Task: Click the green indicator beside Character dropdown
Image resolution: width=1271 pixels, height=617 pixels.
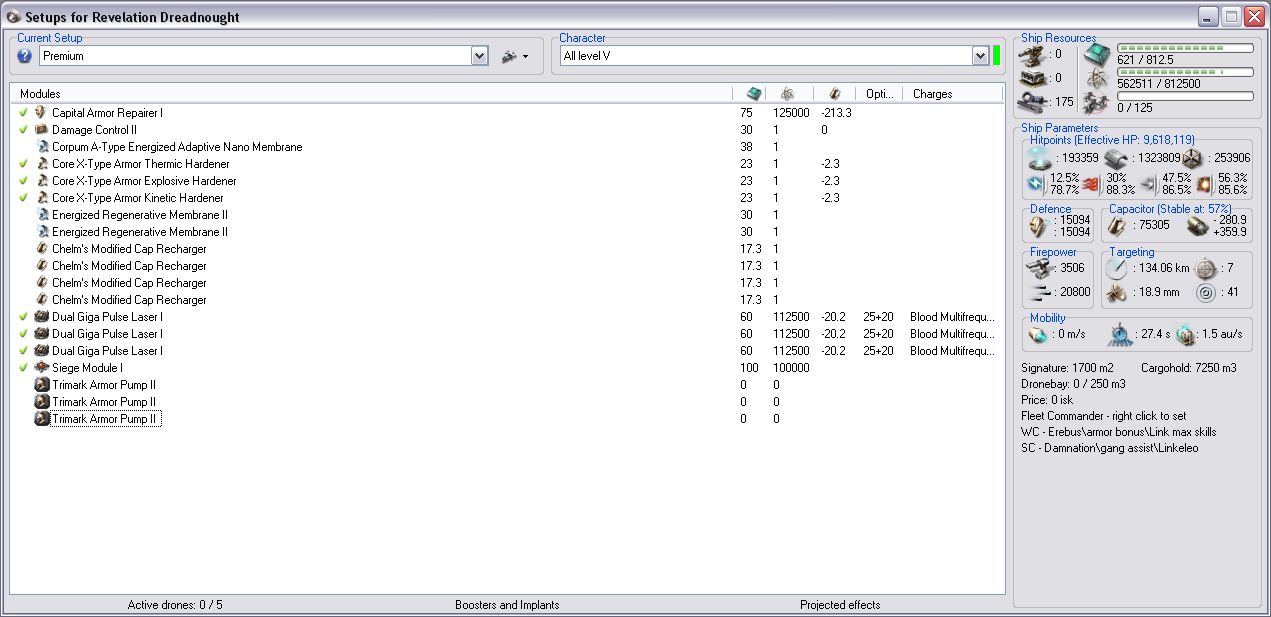Action: (997, 56)
